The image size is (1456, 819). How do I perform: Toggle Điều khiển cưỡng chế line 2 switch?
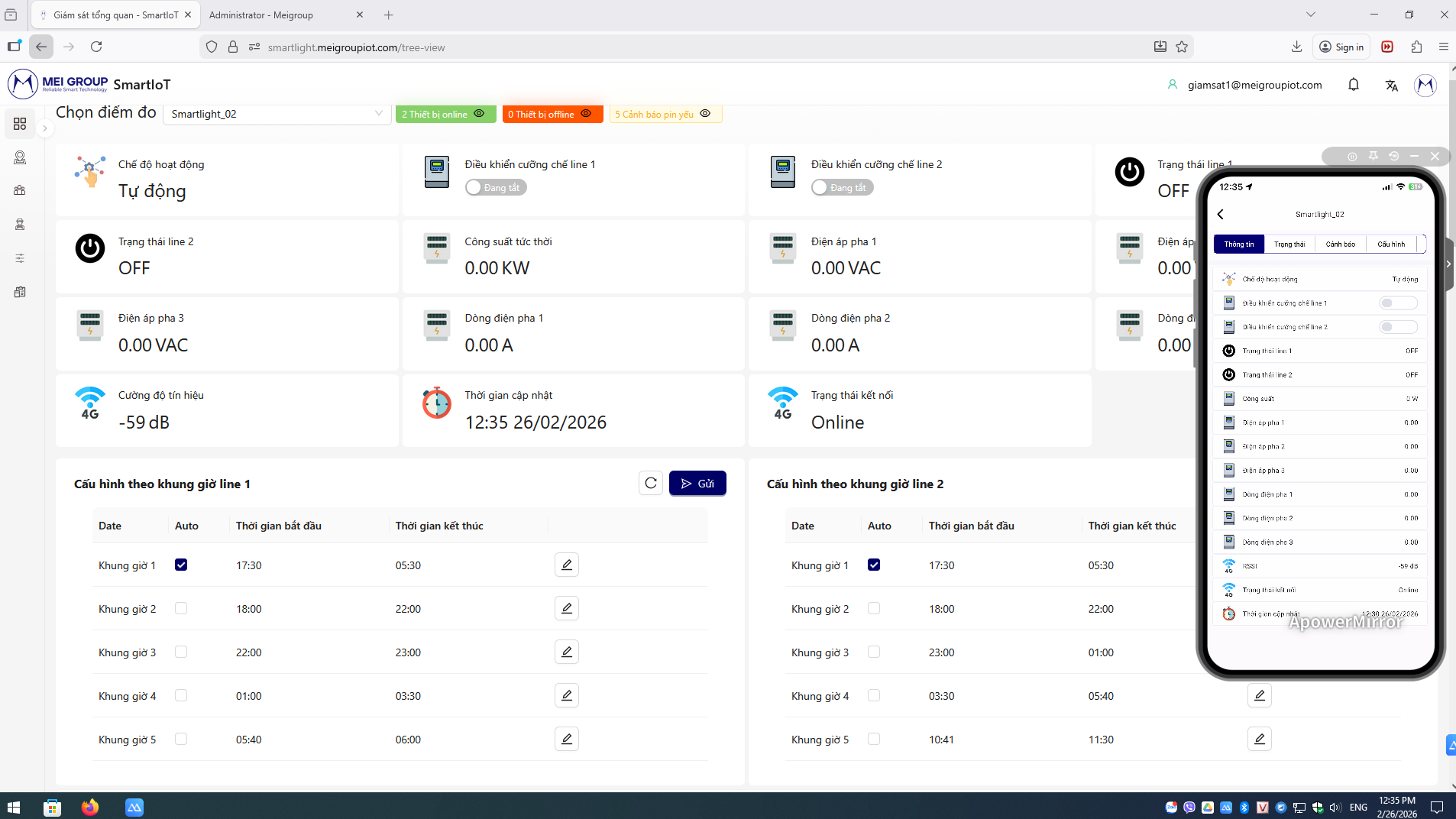(x=841, y=188)
